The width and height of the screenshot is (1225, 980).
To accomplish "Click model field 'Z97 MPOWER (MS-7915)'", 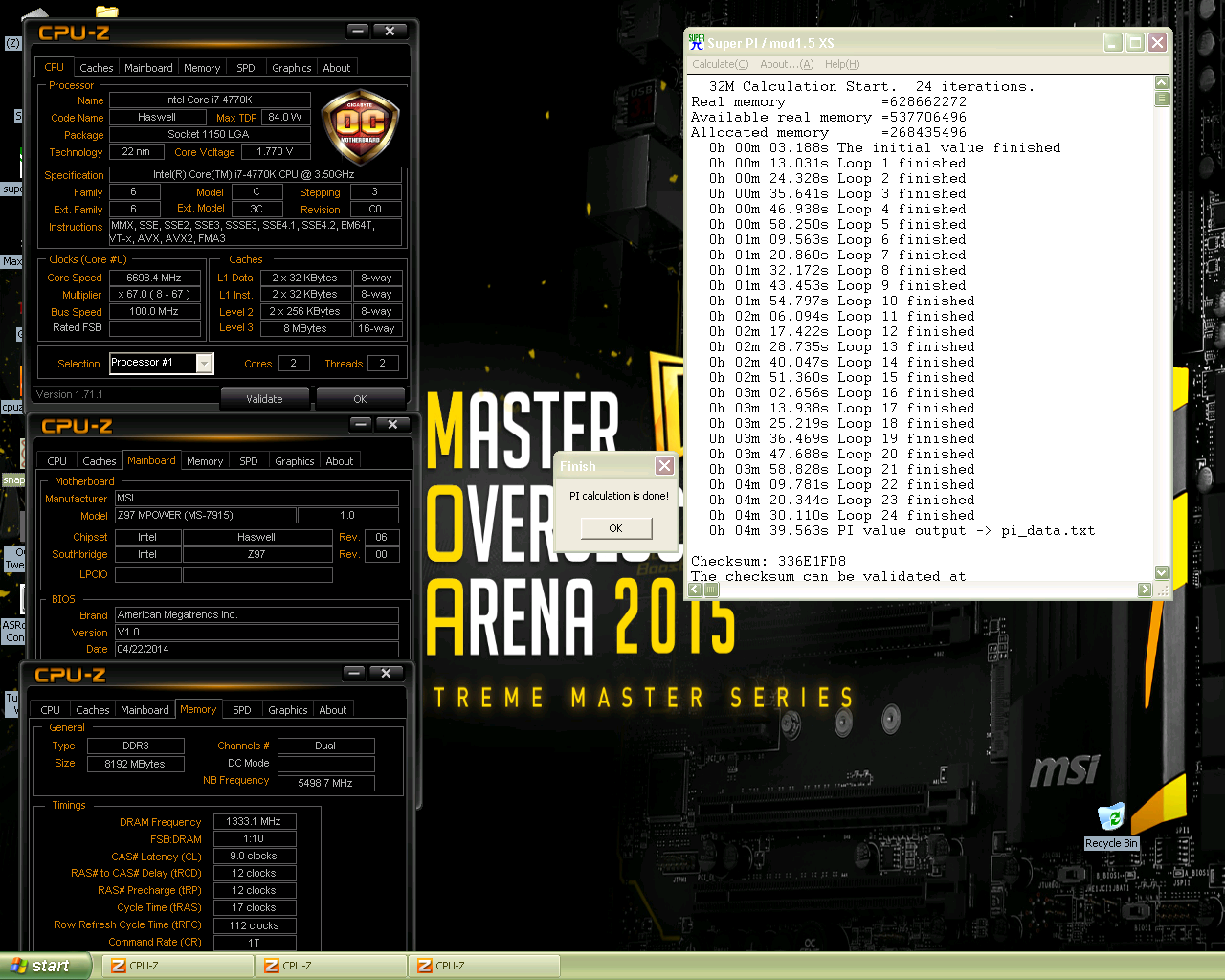I will tap(205, 515).
